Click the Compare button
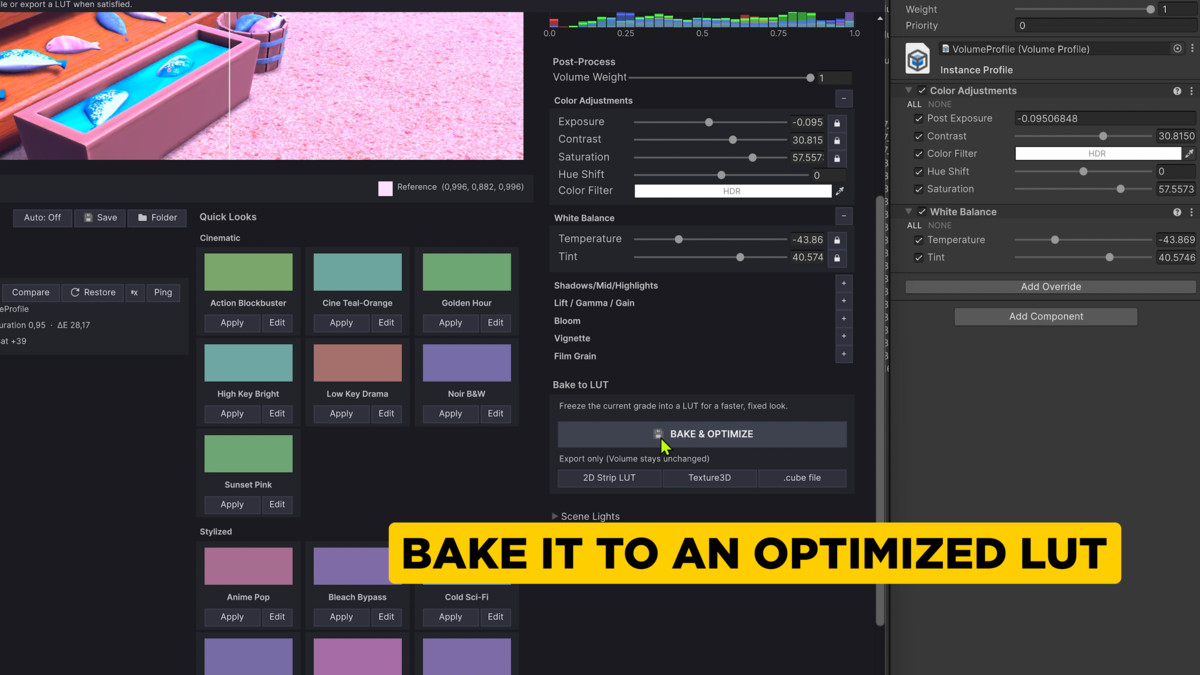1200x675 pixels. [x=30, y=293]
